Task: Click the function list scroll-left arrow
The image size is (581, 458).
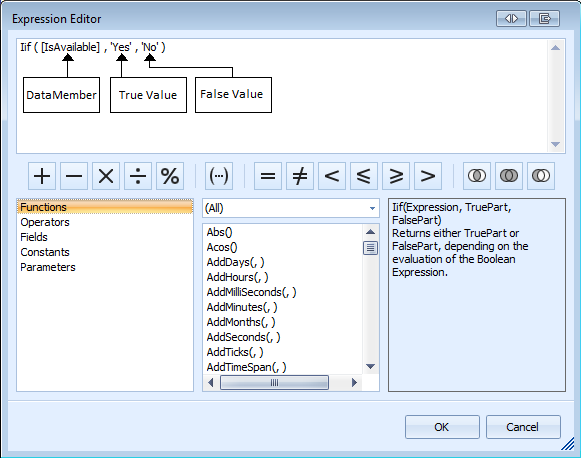Action: (x=211, y=382)
